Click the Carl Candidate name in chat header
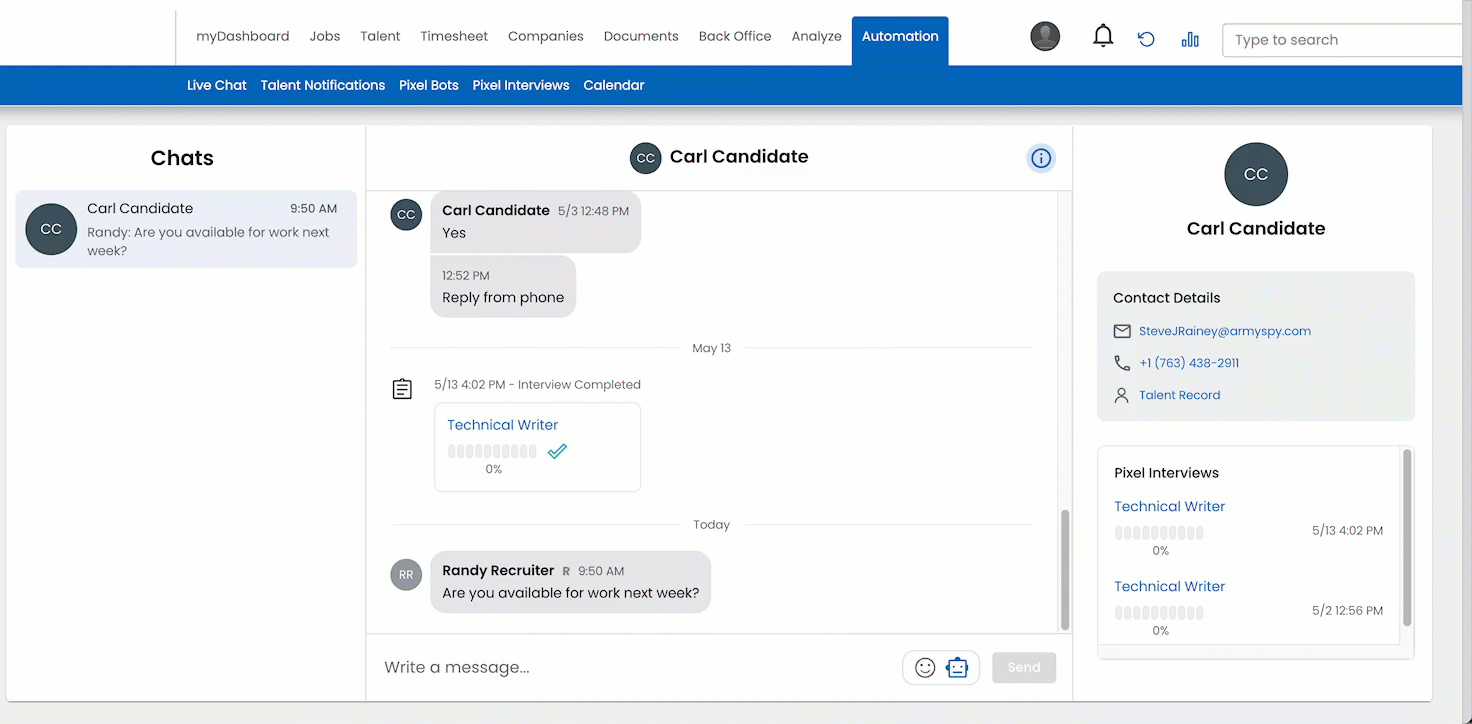This screenshot has height=724, width=1472. click(x=739, y=157)
